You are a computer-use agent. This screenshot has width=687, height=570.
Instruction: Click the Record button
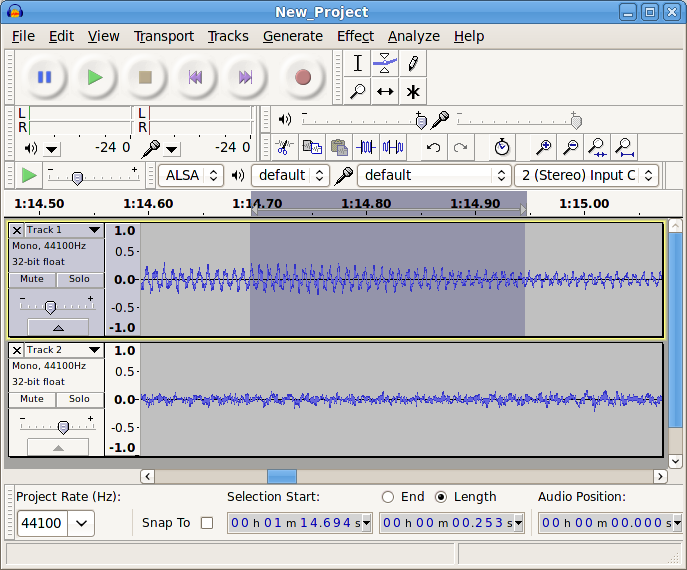(303, 77)
